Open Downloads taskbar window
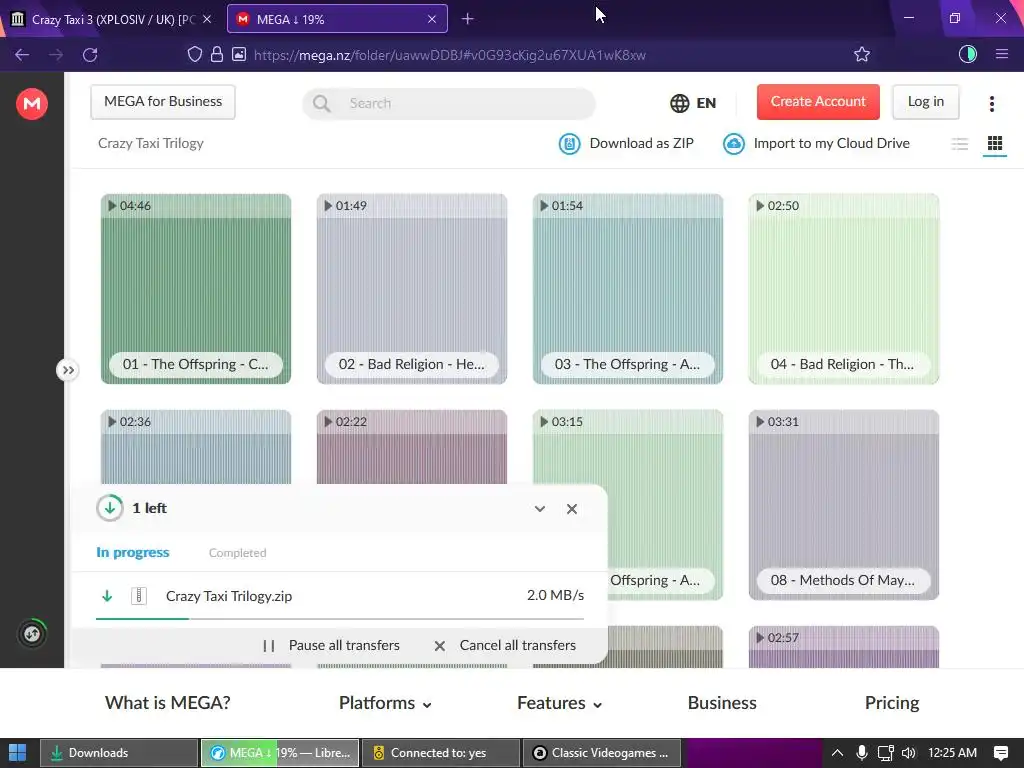 point(119,753)
